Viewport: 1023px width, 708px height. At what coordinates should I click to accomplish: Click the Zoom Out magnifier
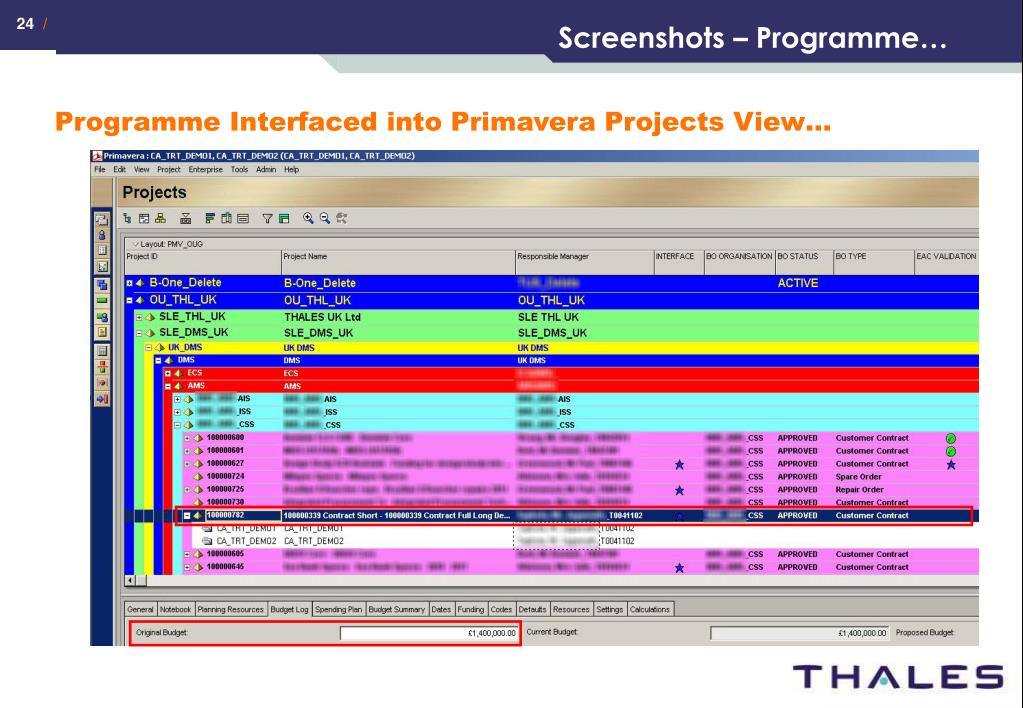[x=325, y=219]
